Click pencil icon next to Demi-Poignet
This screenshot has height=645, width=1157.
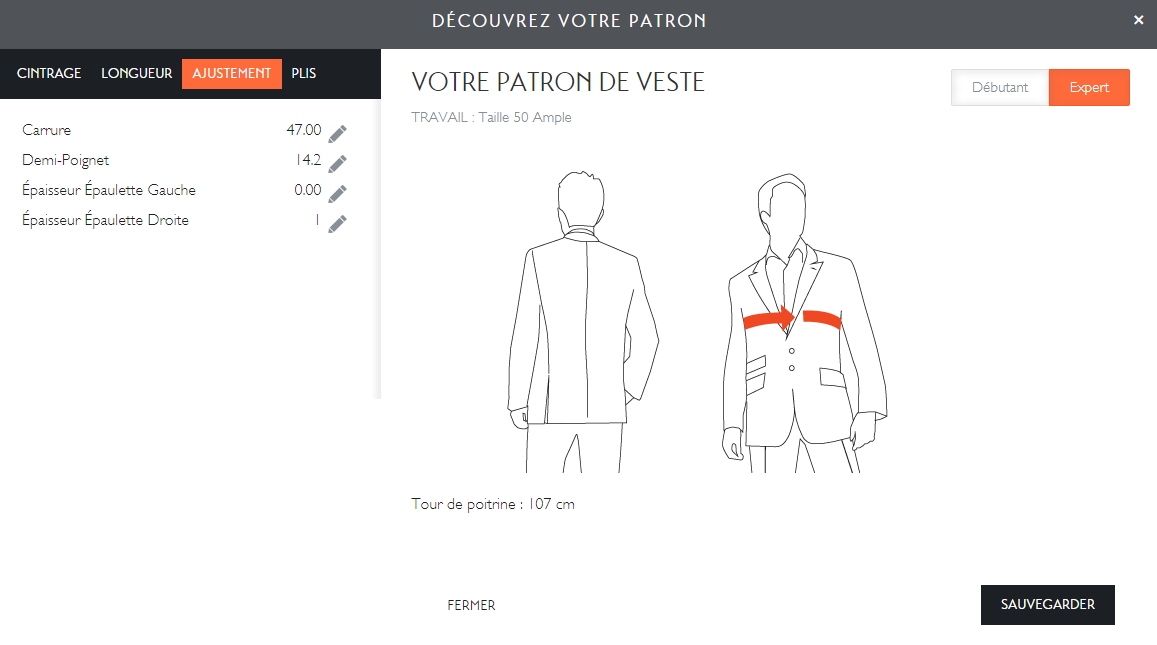(338, 163)
